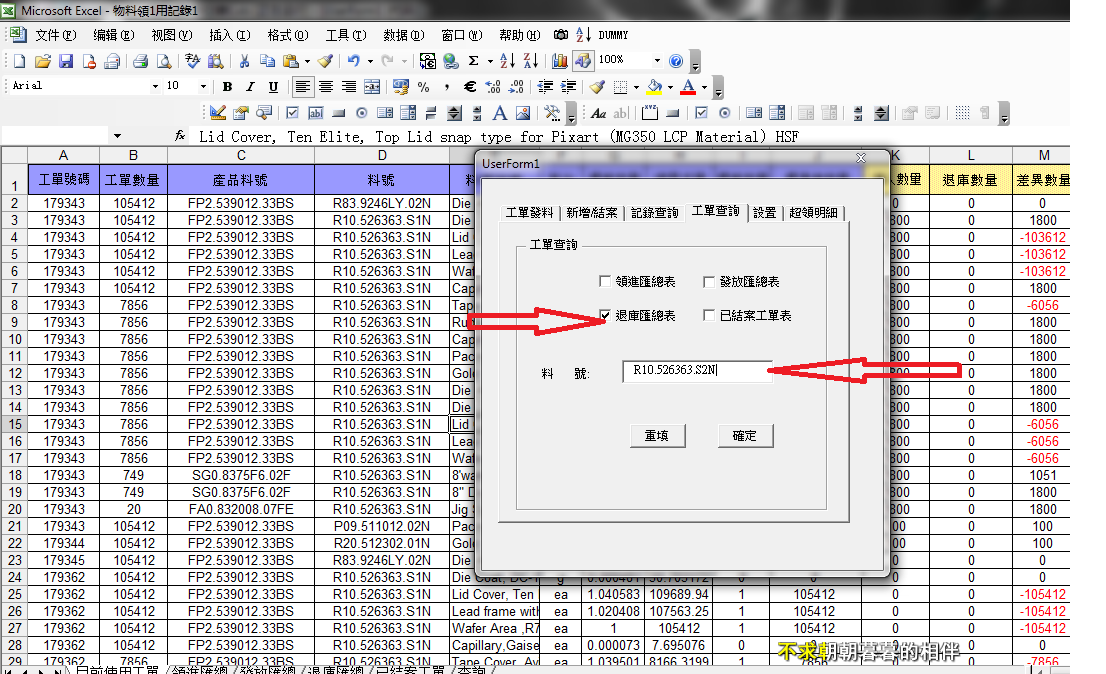
Task: Click Increase Decimal icon
Action: coord(493,87)
